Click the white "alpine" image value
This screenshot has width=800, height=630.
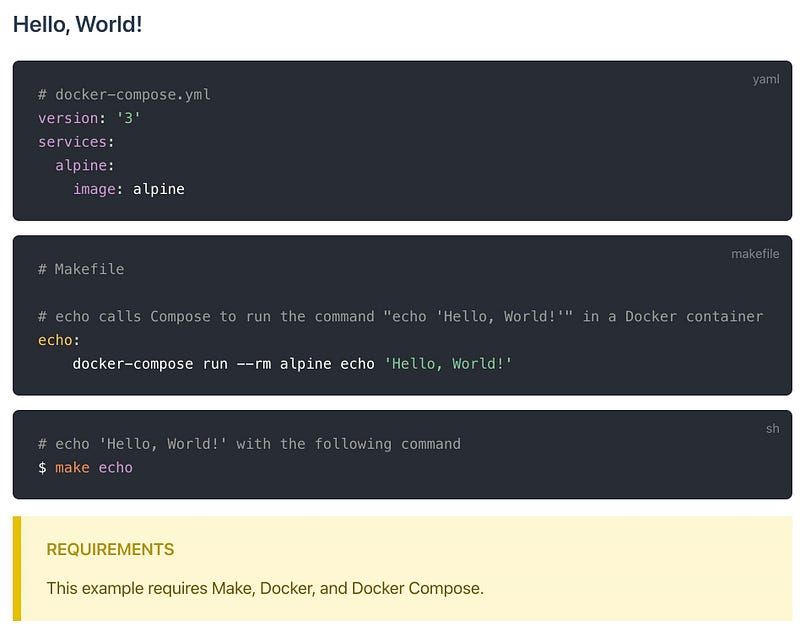tap(158, 189)
